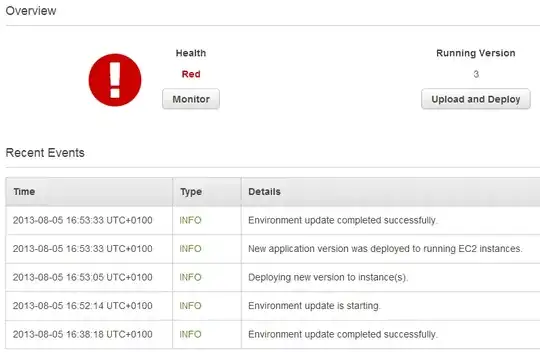Click the Health label
This screenshot has width=540, height=362.
(191, 53)
